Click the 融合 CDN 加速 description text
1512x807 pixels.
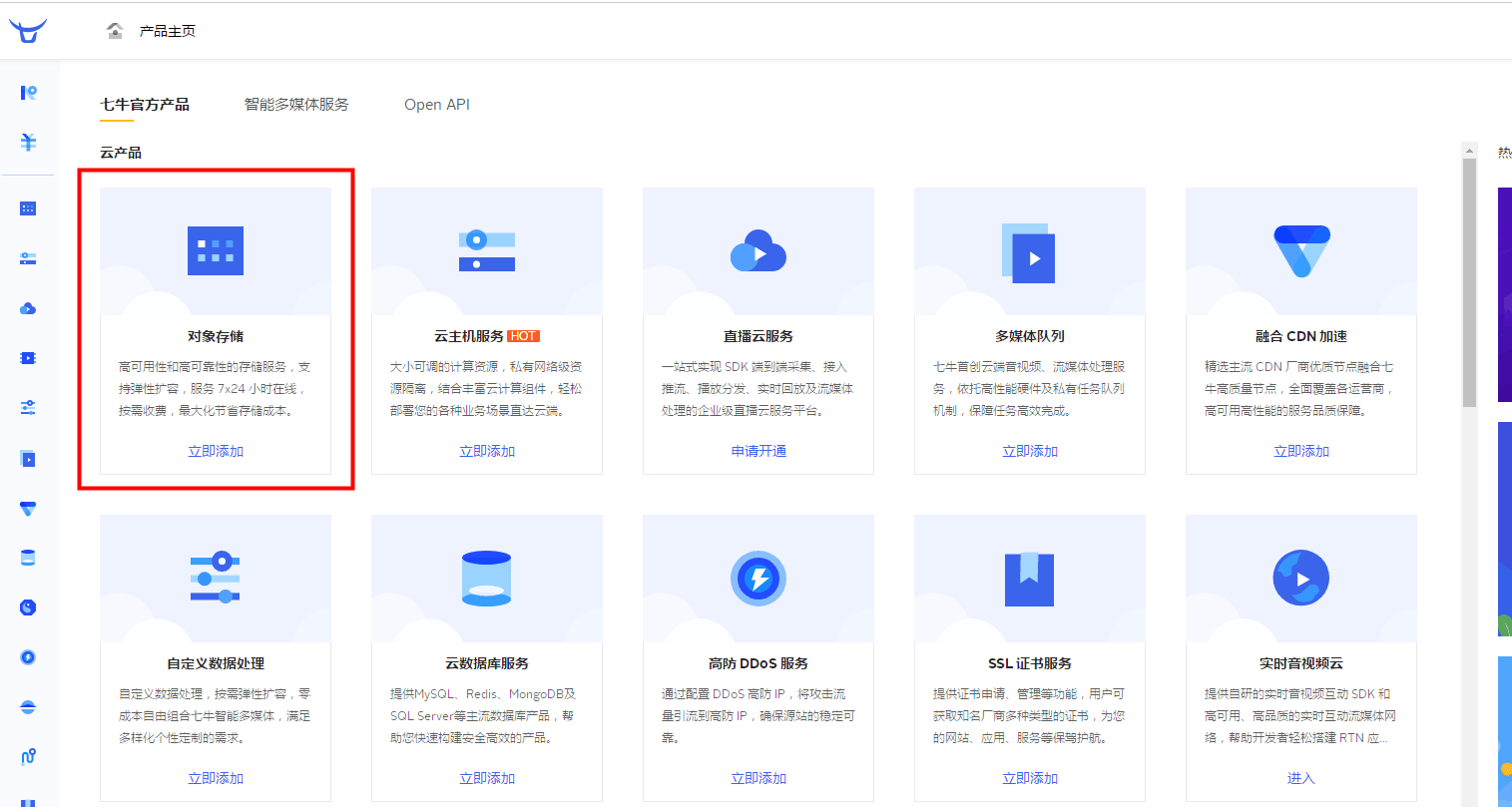(x=1301, y=389)
